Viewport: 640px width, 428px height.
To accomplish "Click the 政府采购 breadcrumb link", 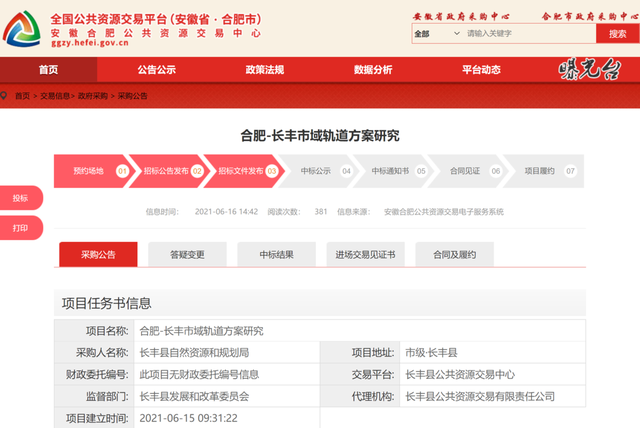I will click(x=93, y=96).
